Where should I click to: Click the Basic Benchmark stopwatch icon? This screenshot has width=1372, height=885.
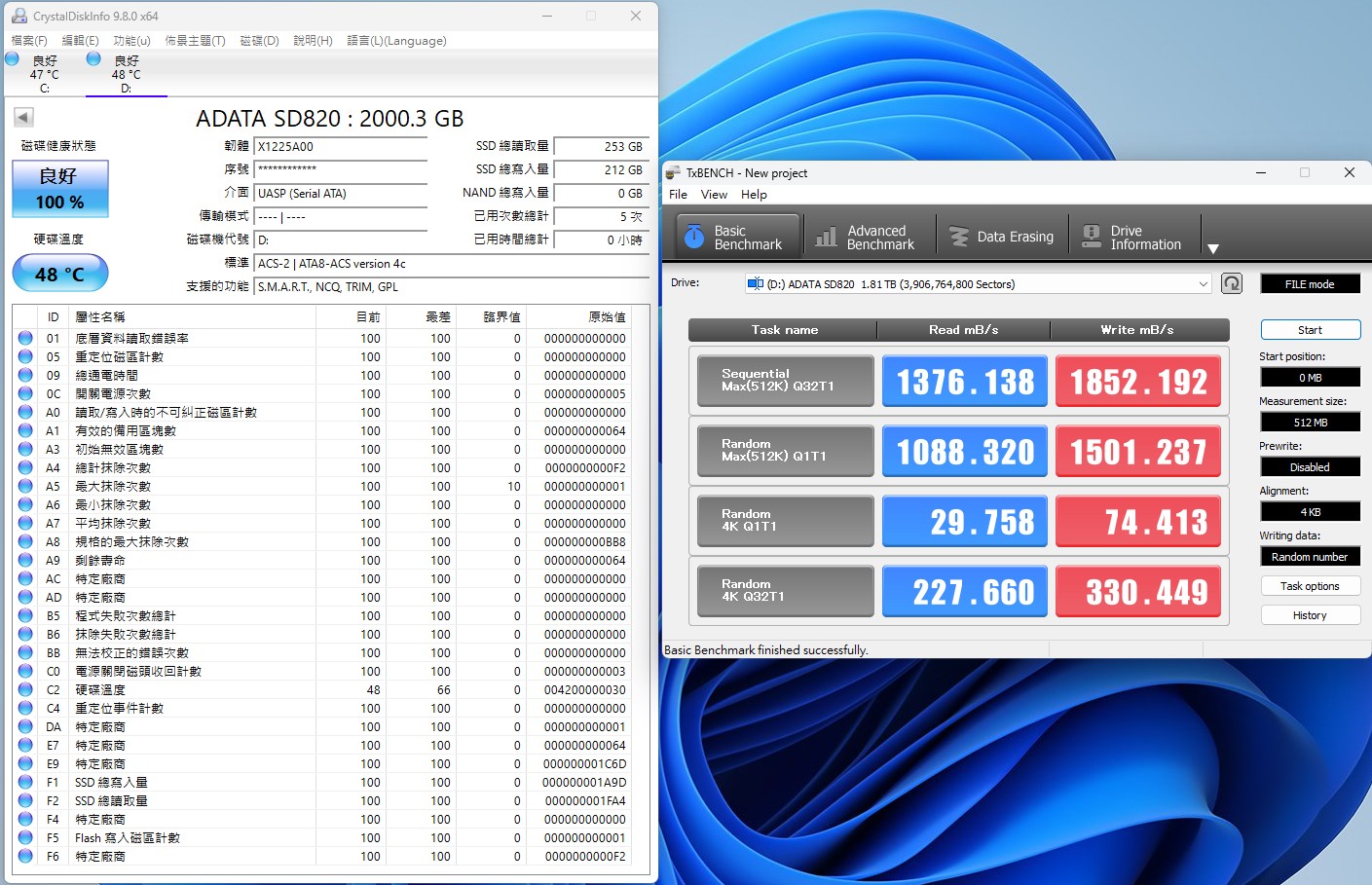693,237
